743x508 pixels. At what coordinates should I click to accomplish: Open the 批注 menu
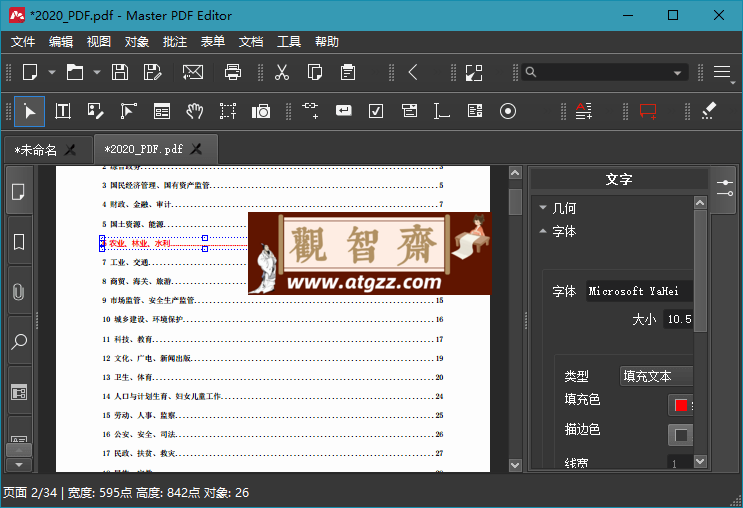point(175,42)
